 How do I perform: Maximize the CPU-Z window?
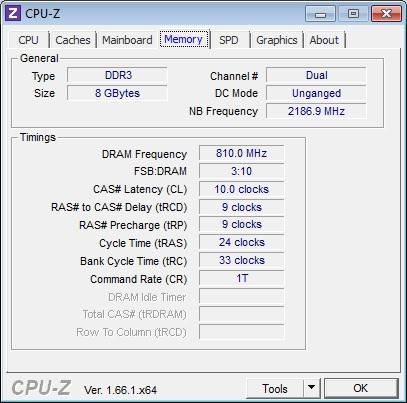[353, 14]
